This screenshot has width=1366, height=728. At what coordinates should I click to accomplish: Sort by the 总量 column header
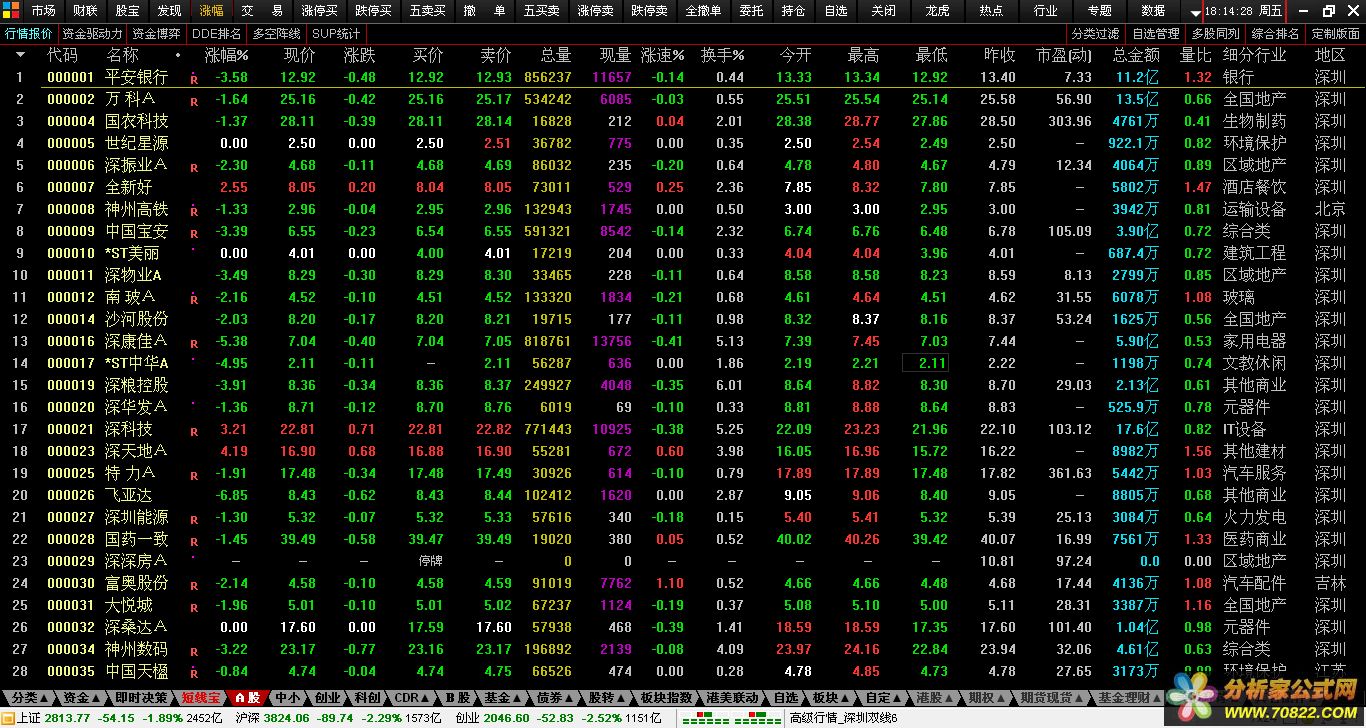555,55
